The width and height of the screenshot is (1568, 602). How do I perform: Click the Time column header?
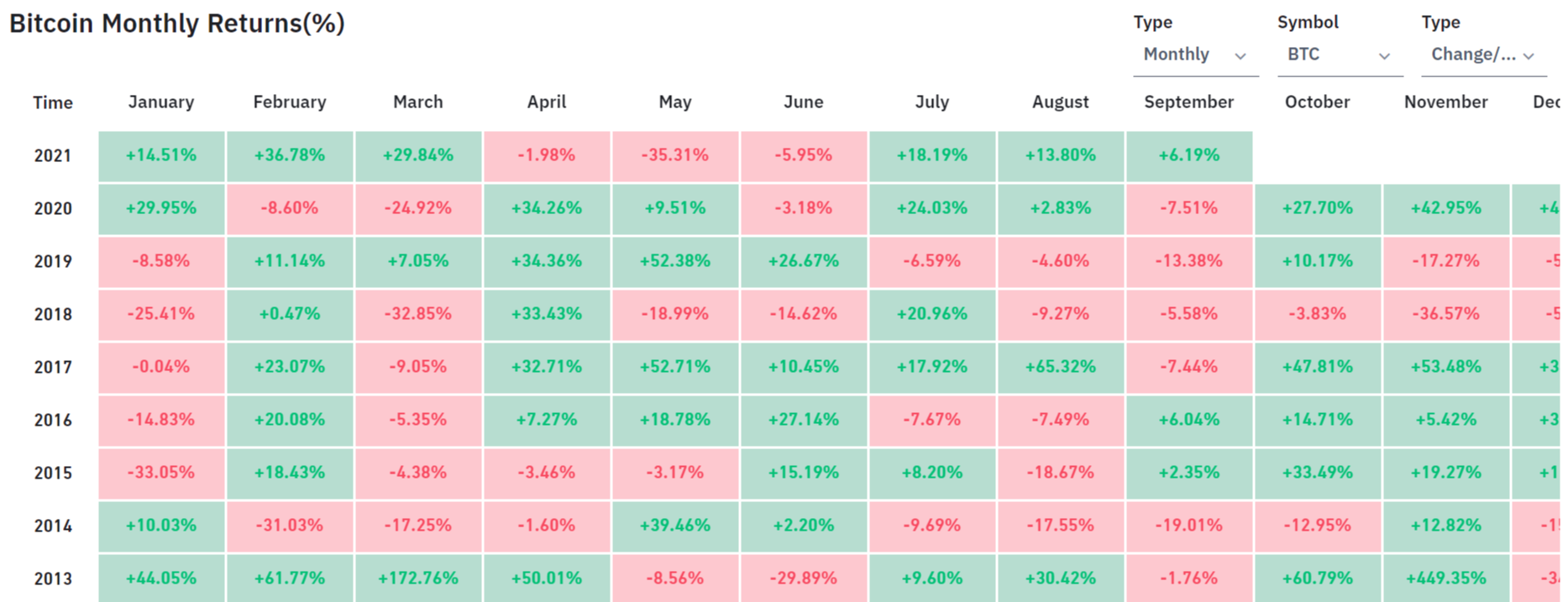(53, 103)
